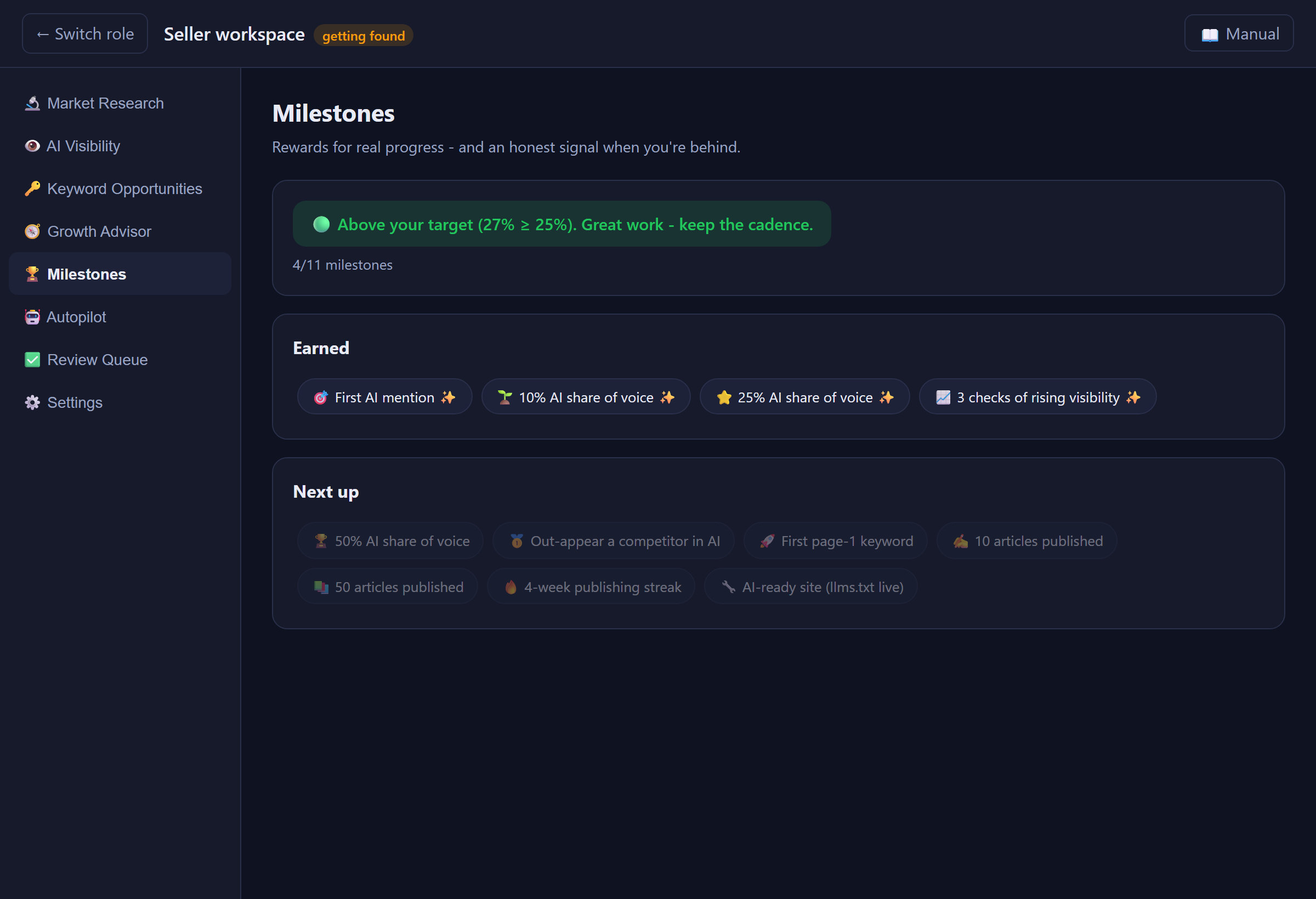The height and width of the screenshot is (899, 1316).
Task: Open the Market Research section
Action: point(120,103)
